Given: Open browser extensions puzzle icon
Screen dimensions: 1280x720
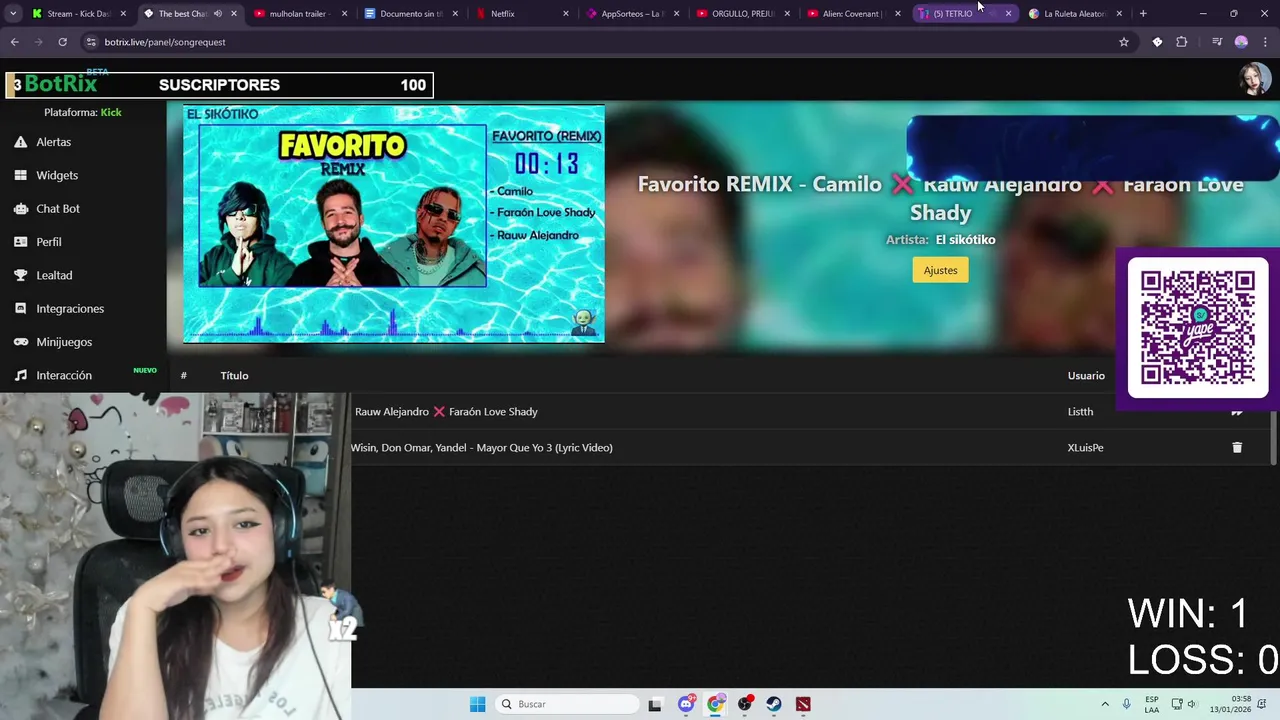Looking at the screenshot, I should tap(1182, 42).
